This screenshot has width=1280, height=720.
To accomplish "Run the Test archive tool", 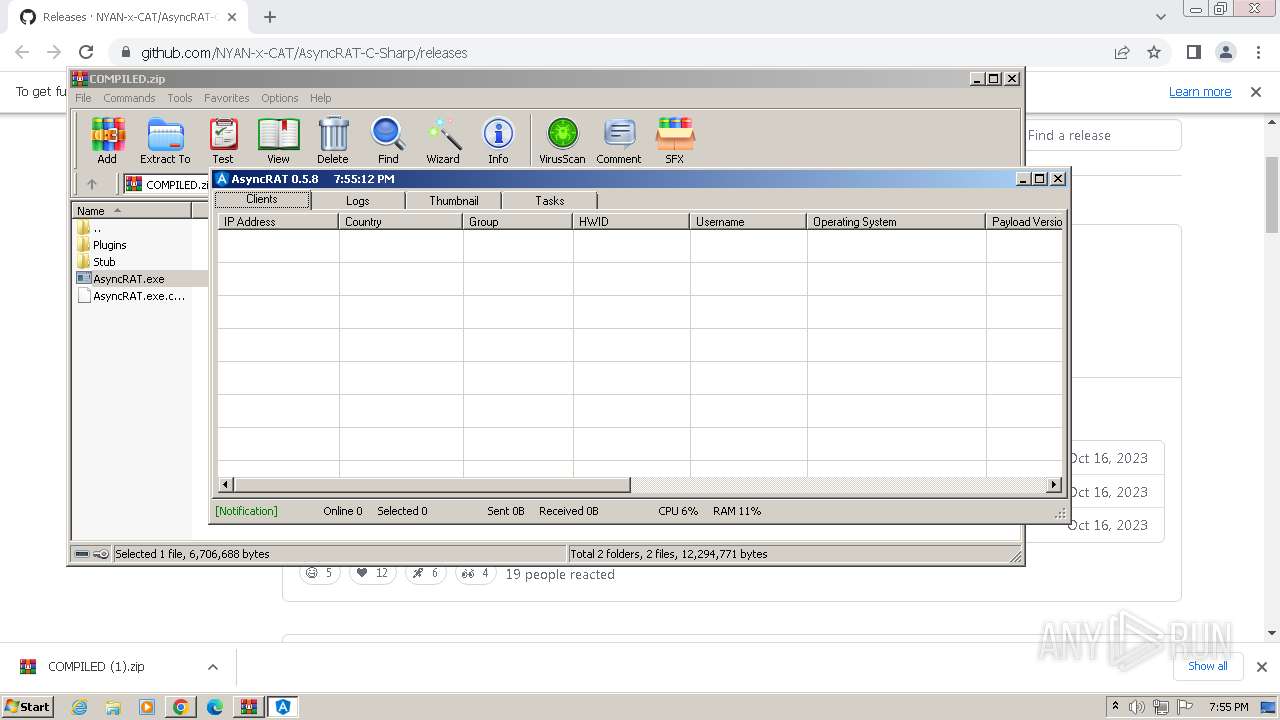I will pos(223,140).
